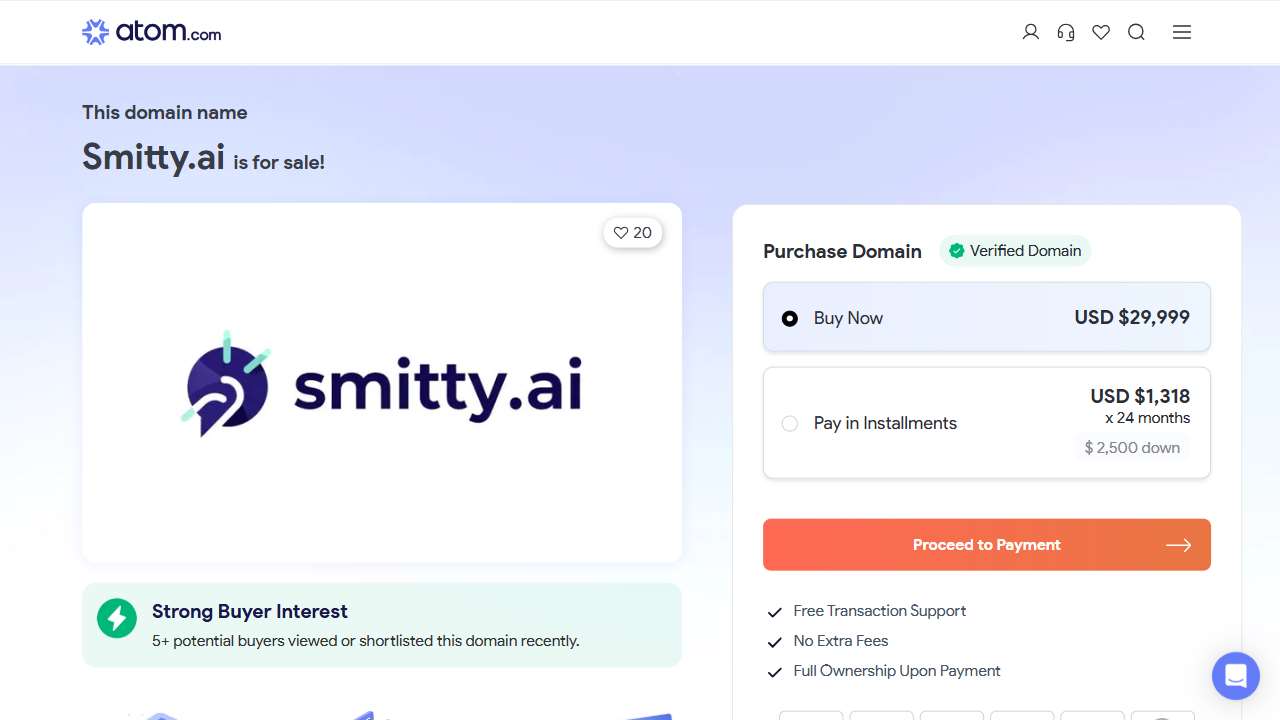The height and width of the screenshot is (720, 1280).
Task: Select the Pay in Installments radio option
Action: click(x=790, y=423)
